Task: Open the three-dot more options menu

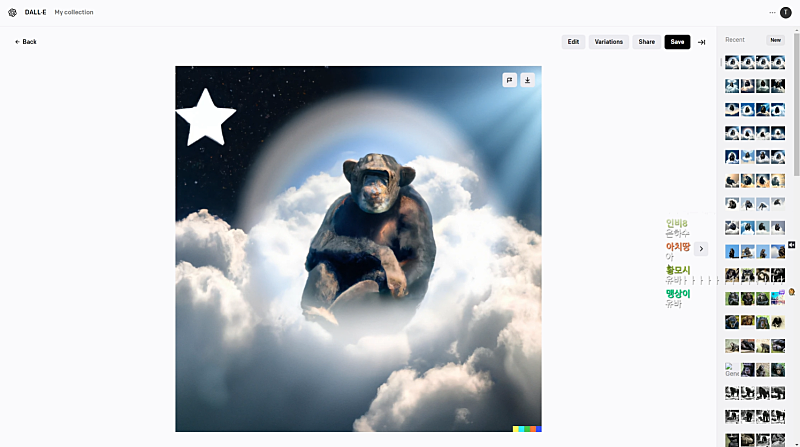Action: point(772,12)
